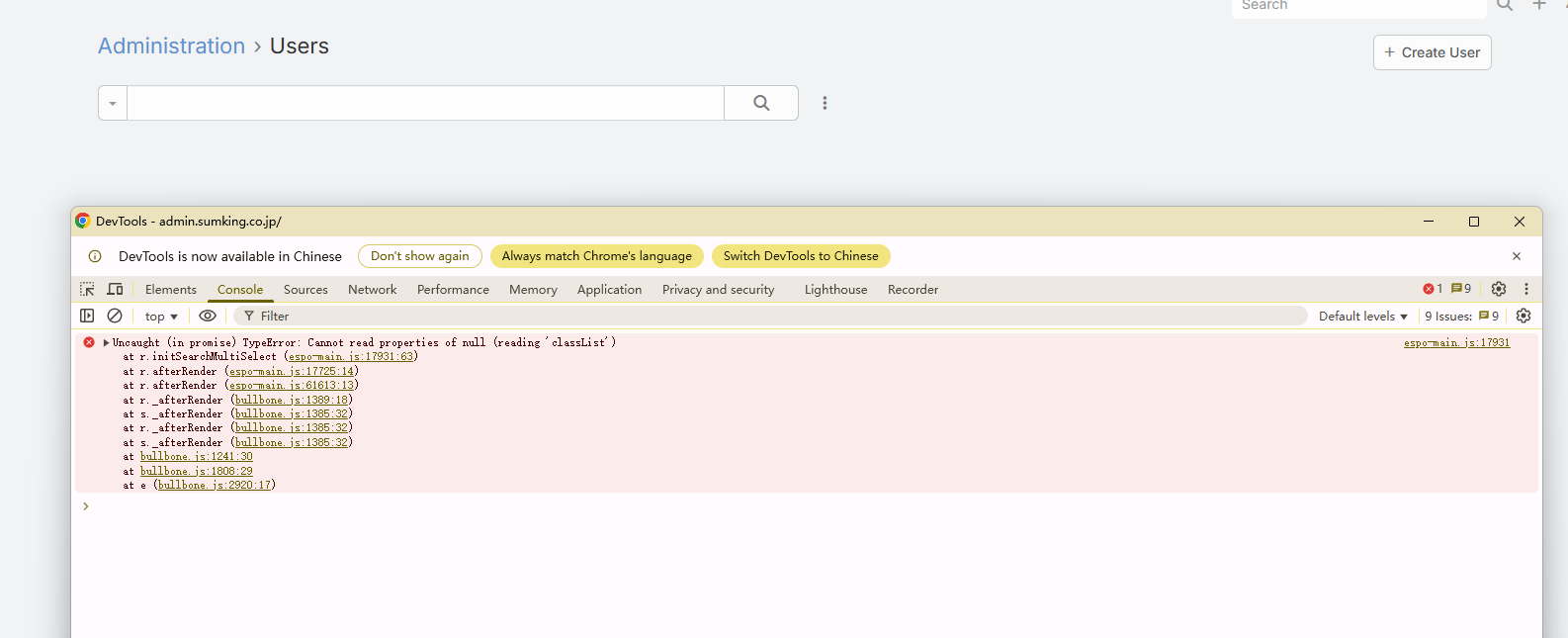Expand the Uncaught TypeError message triangle
This screenshot has height=638, width=1568.
pyautogui.click(x=106, y=342)
